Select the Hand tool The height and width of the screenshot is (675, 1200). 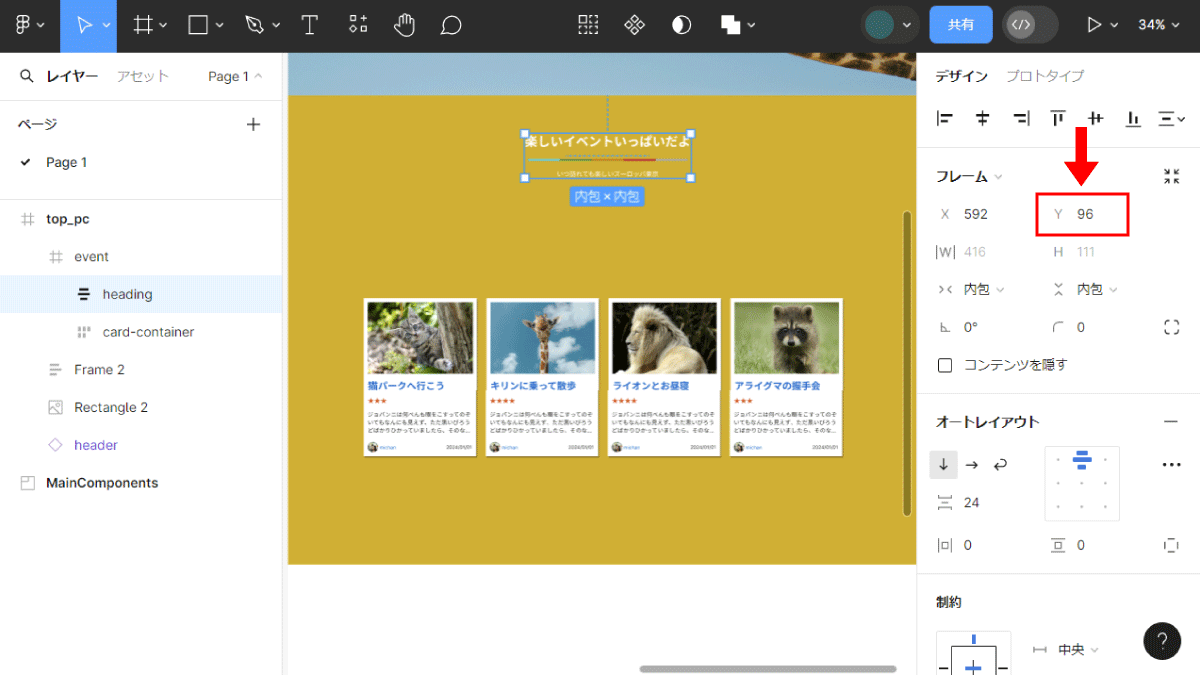coord(404,25)
